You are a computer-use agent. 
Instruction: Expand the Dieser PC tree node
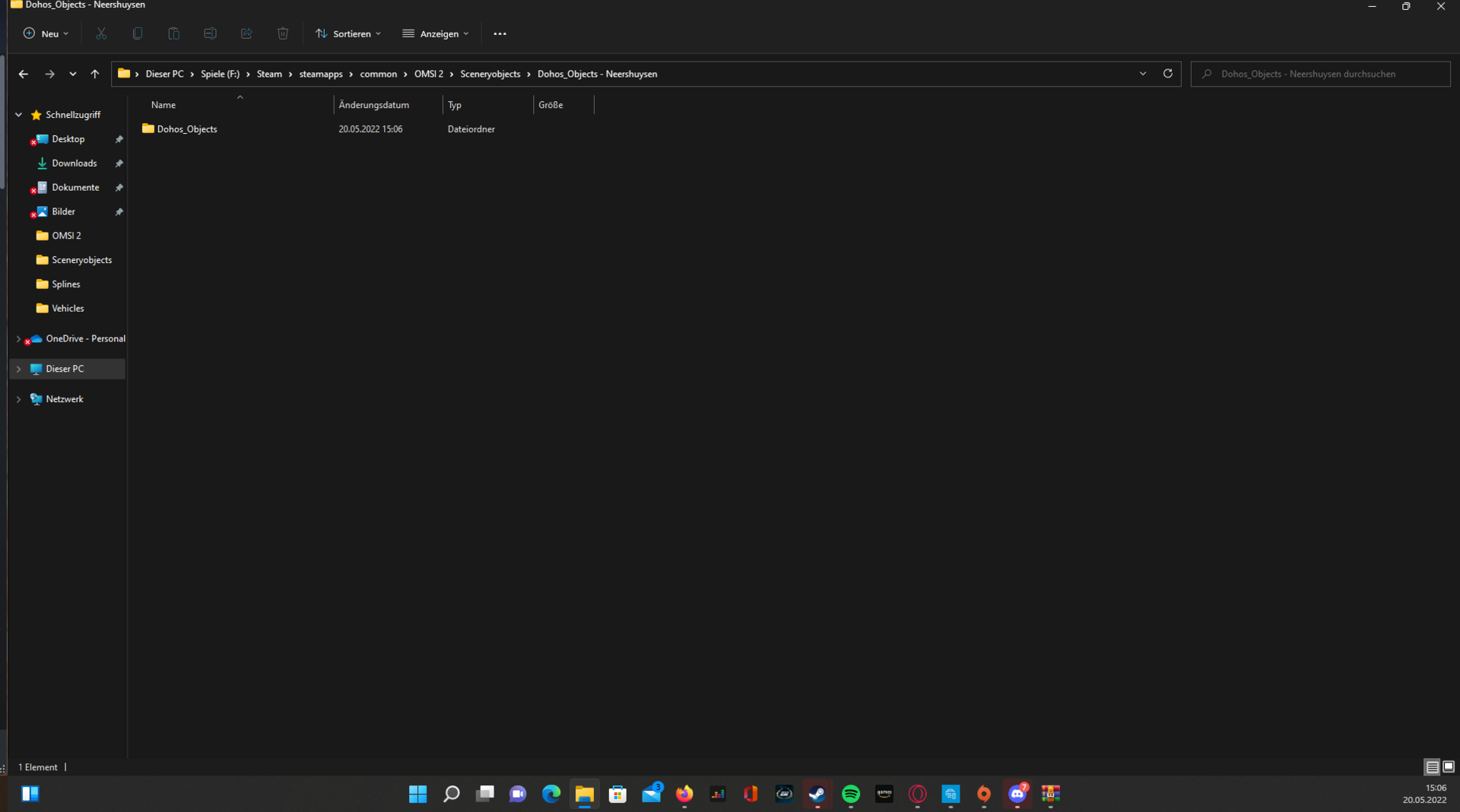coord(18,369)
